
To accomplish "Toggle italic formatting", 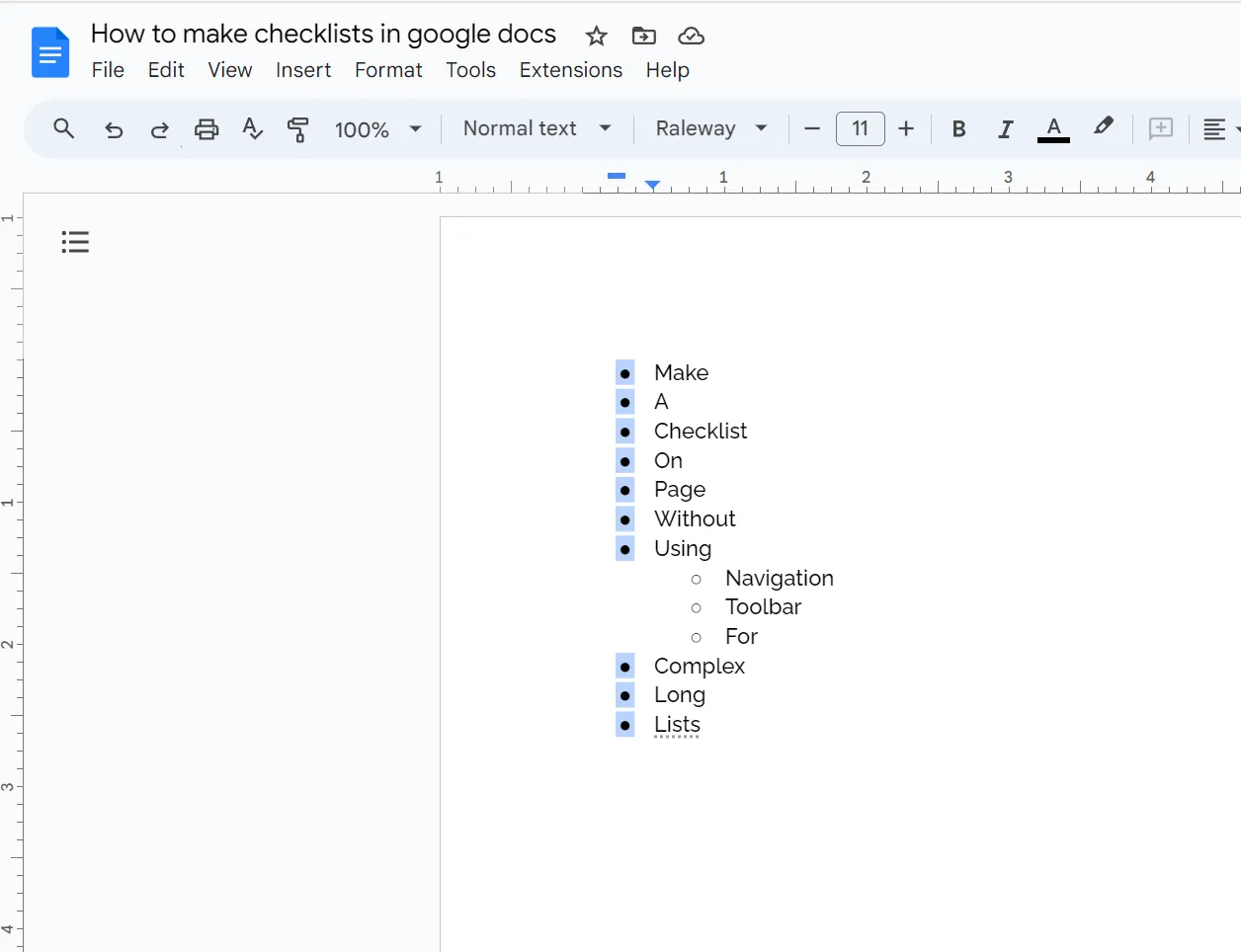I will pos(1005,129).
